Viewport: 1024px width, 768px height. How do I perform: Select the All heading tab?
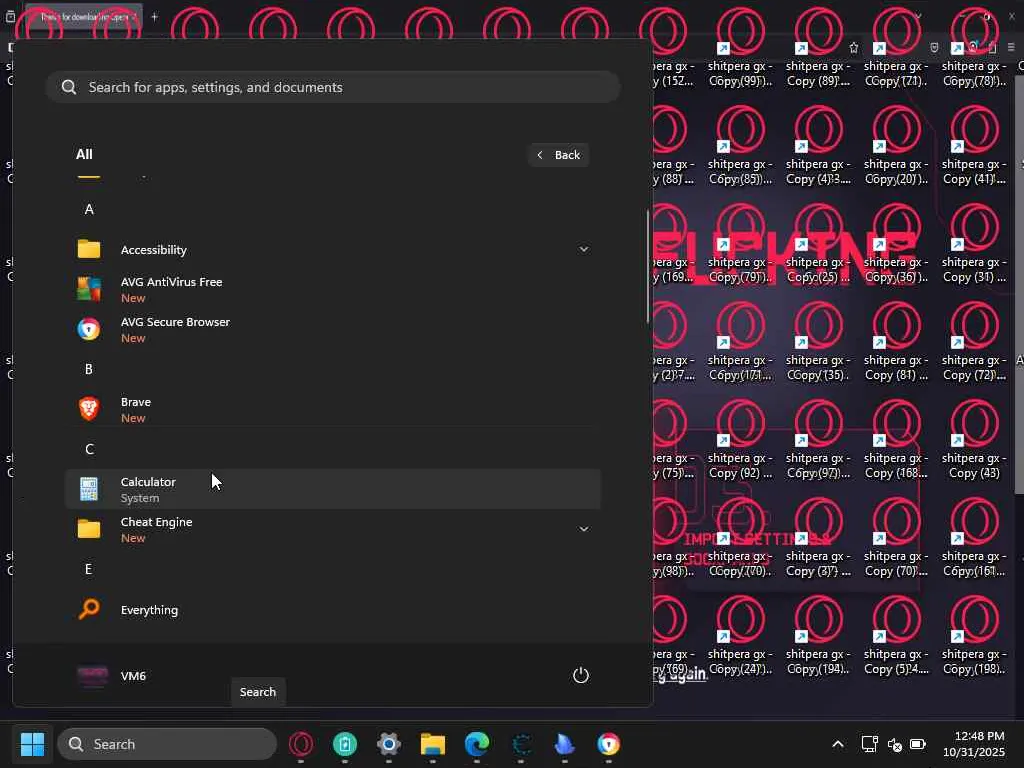(84, 155)
